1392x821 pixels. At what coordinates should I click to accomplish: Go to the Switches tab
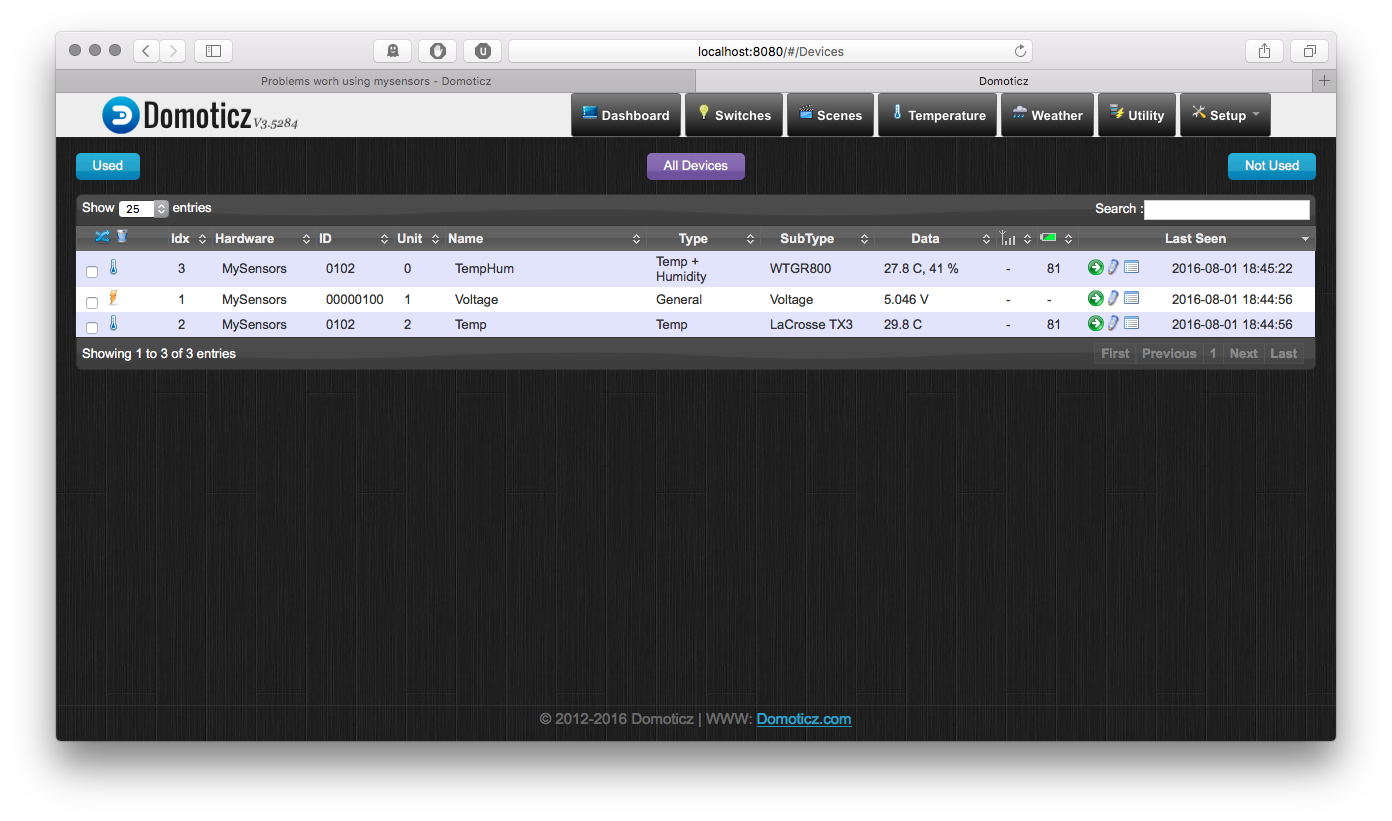pos(734,115)
